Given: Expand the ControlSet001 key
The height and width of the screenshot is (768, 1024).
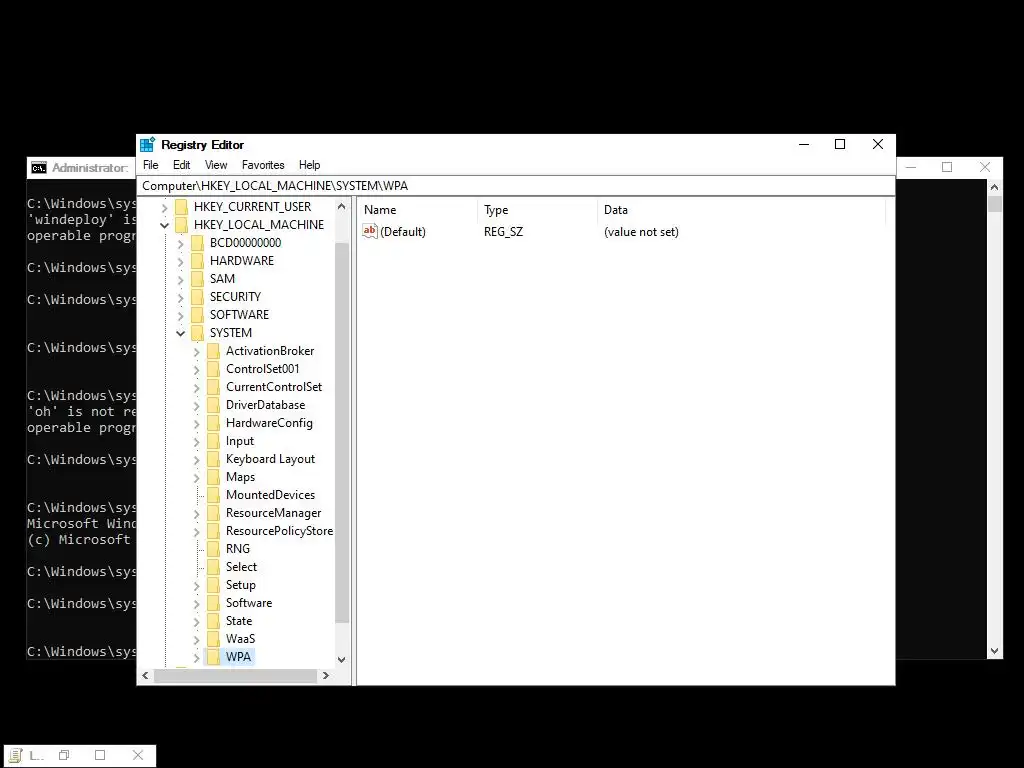Looking at the screenshot, I should [x=197, y=370].
